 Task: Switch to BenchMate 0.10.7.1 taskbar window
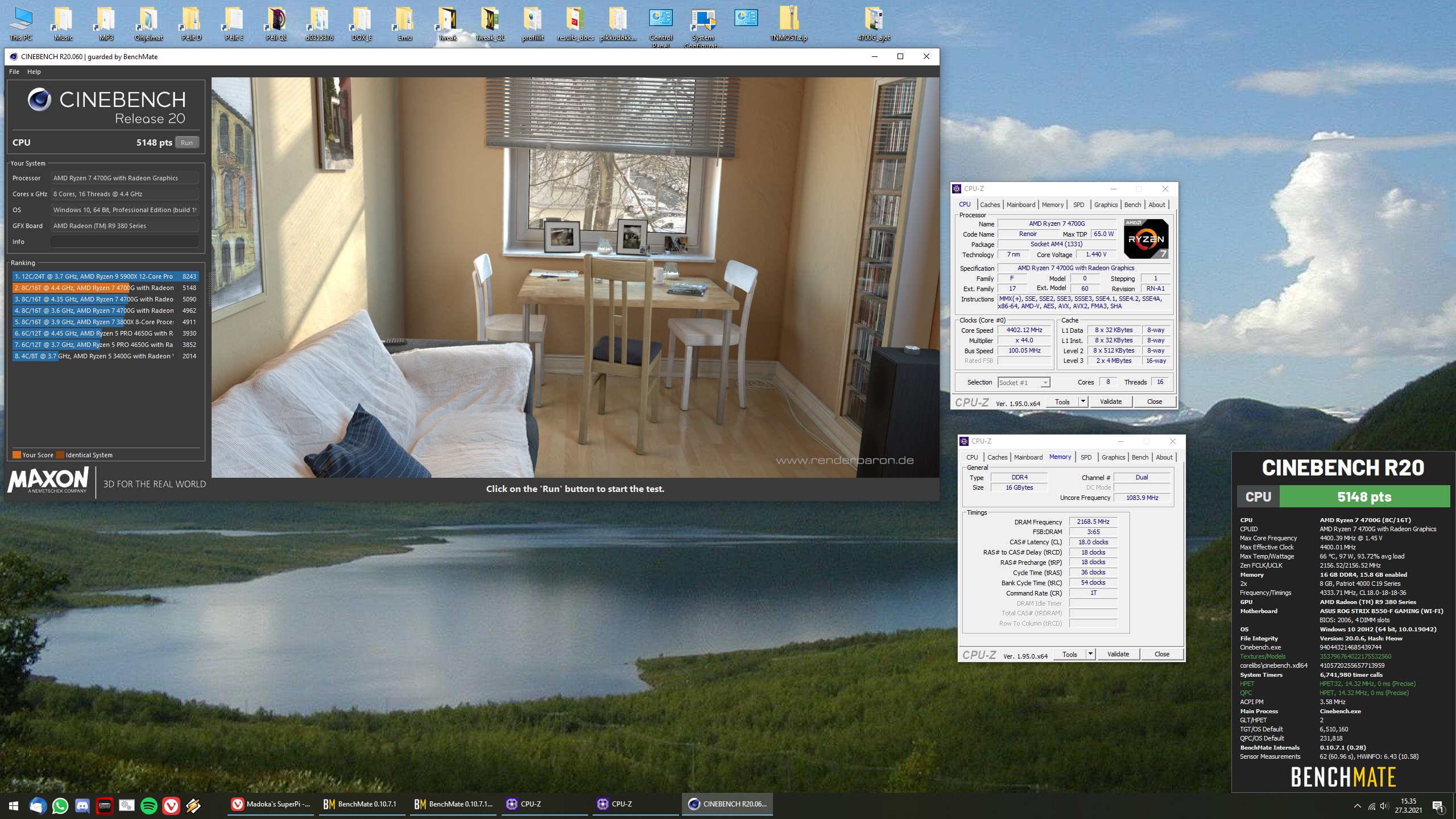pos(362,804)
